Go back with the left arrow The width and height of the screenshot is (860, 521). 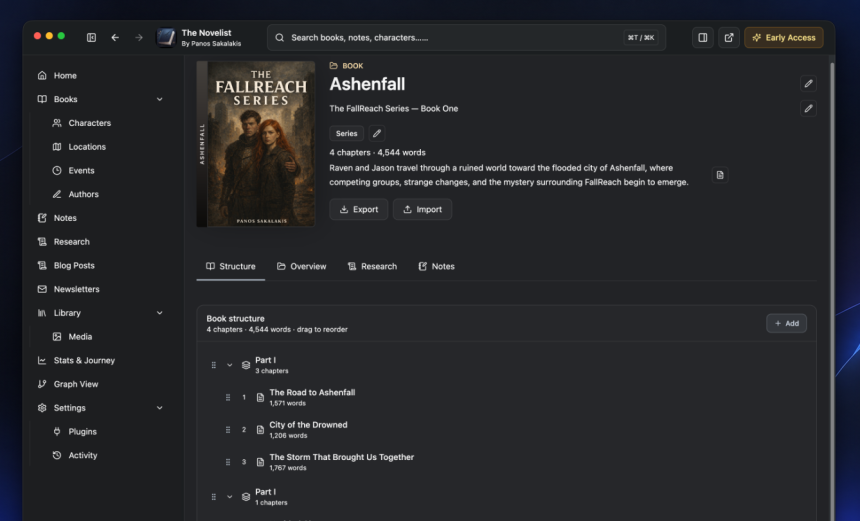pos(115,37)
